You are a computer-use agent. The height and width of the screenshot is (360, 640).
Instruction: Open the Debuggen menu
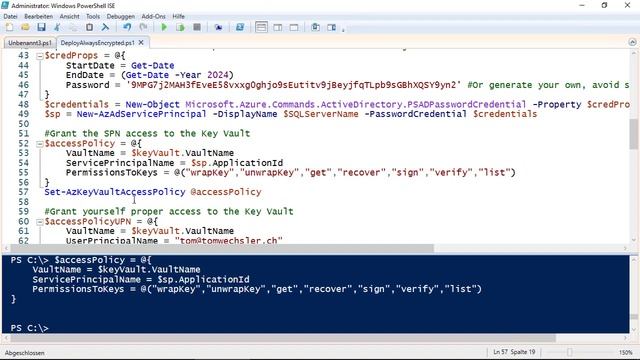(x=120, y=16)
